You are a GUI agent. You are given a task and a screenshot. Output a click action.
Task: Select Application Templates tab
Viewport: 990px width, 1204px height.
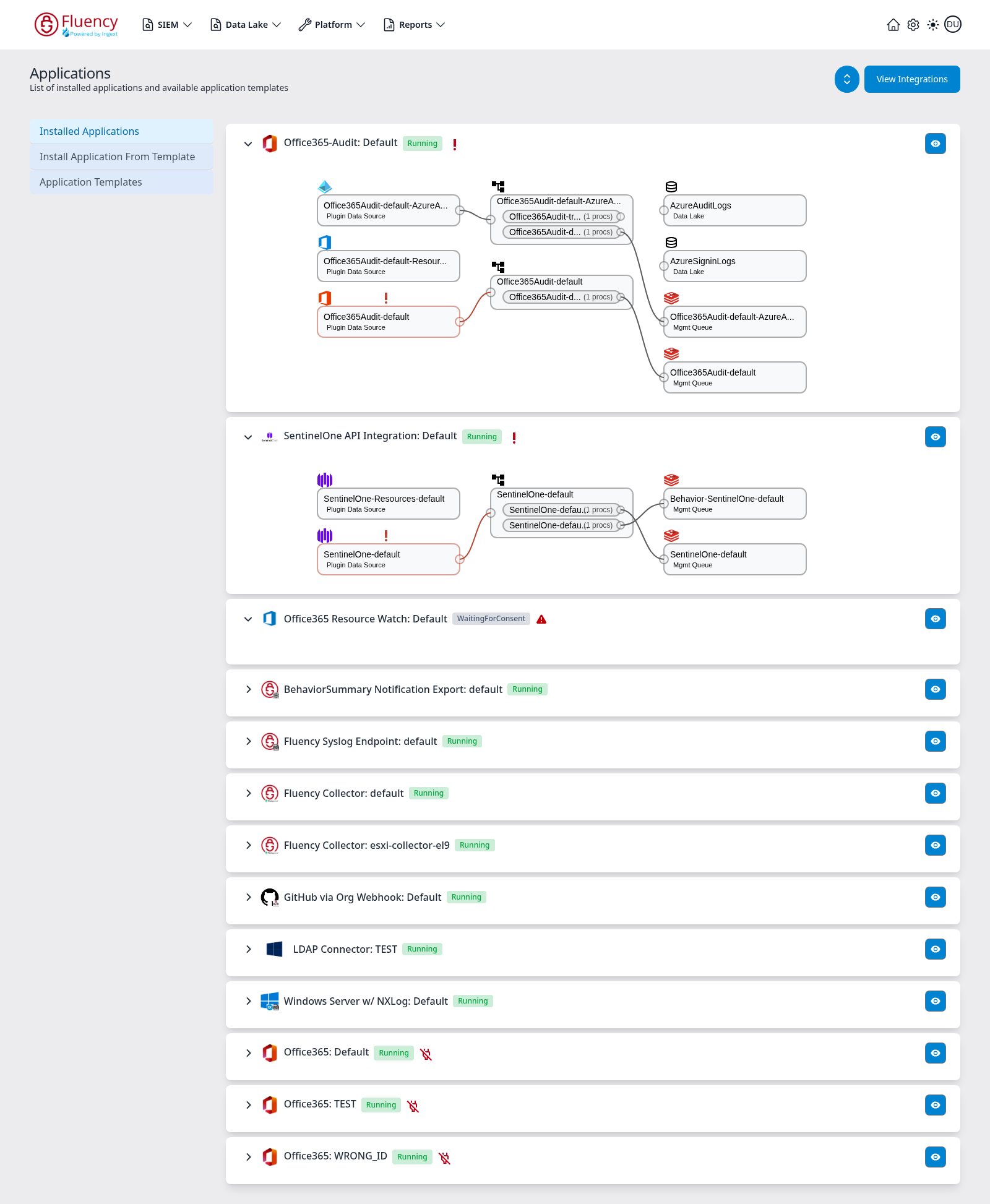(121, 183)
